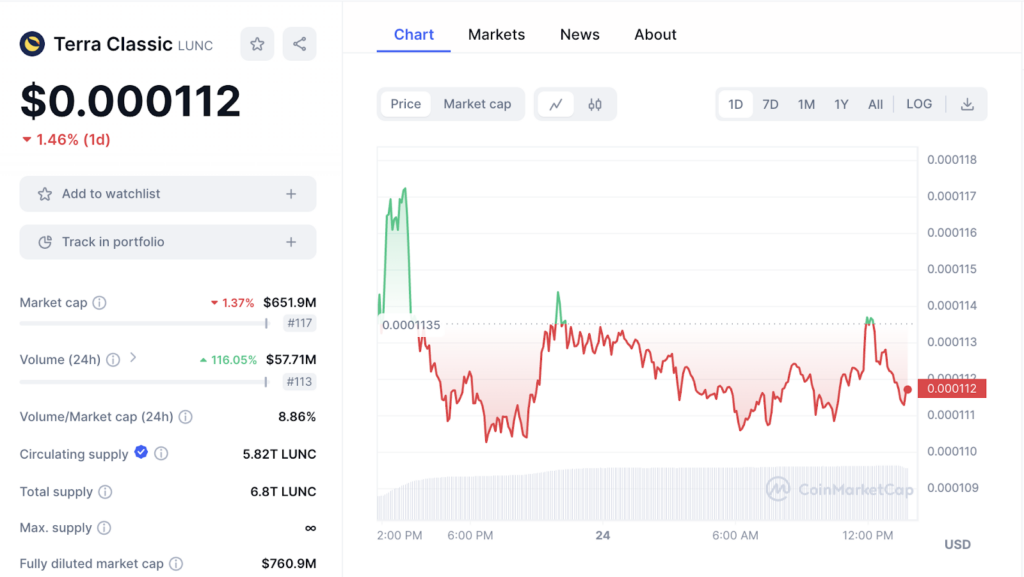The image size is (1024, 577).
Task: Click the Market cap info icon
Action: point(100,303)
